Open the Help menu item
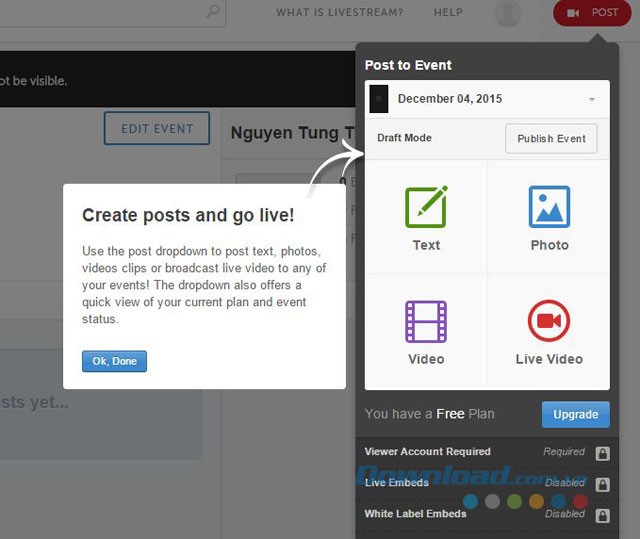 click(x=448, y=13)
